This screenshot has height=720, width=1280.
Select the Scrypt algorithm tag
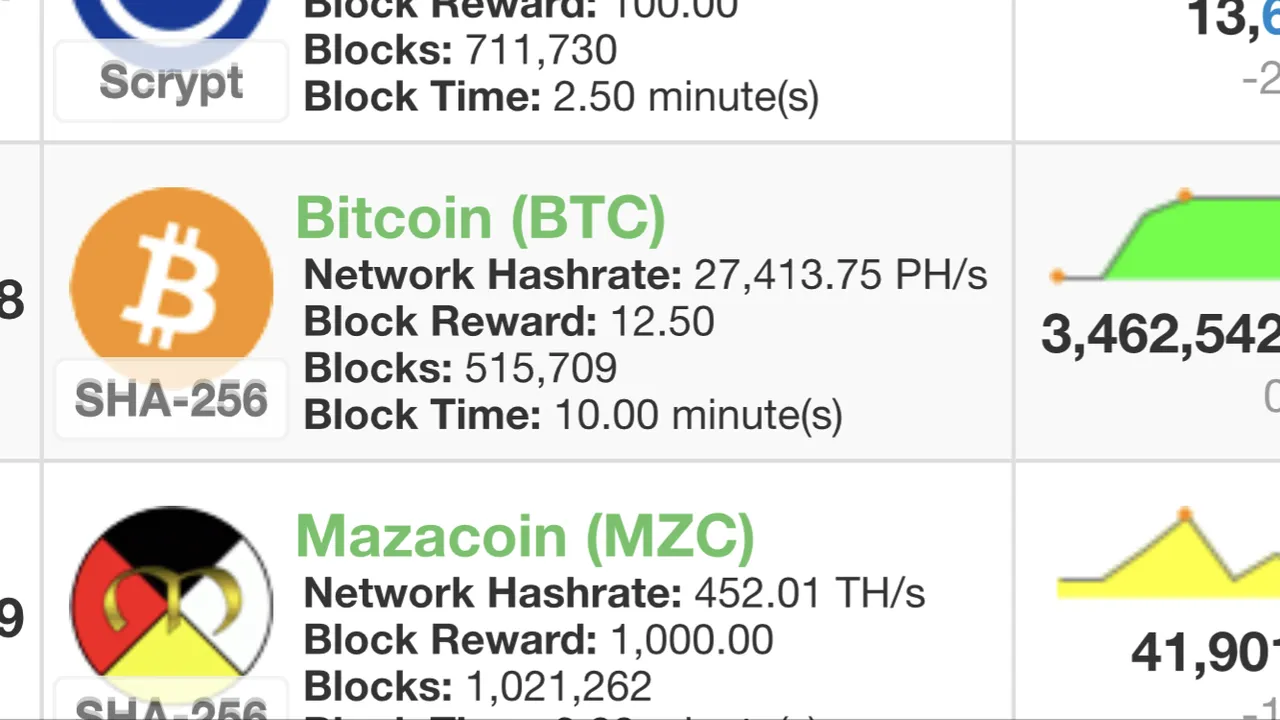tap(171, 82)
